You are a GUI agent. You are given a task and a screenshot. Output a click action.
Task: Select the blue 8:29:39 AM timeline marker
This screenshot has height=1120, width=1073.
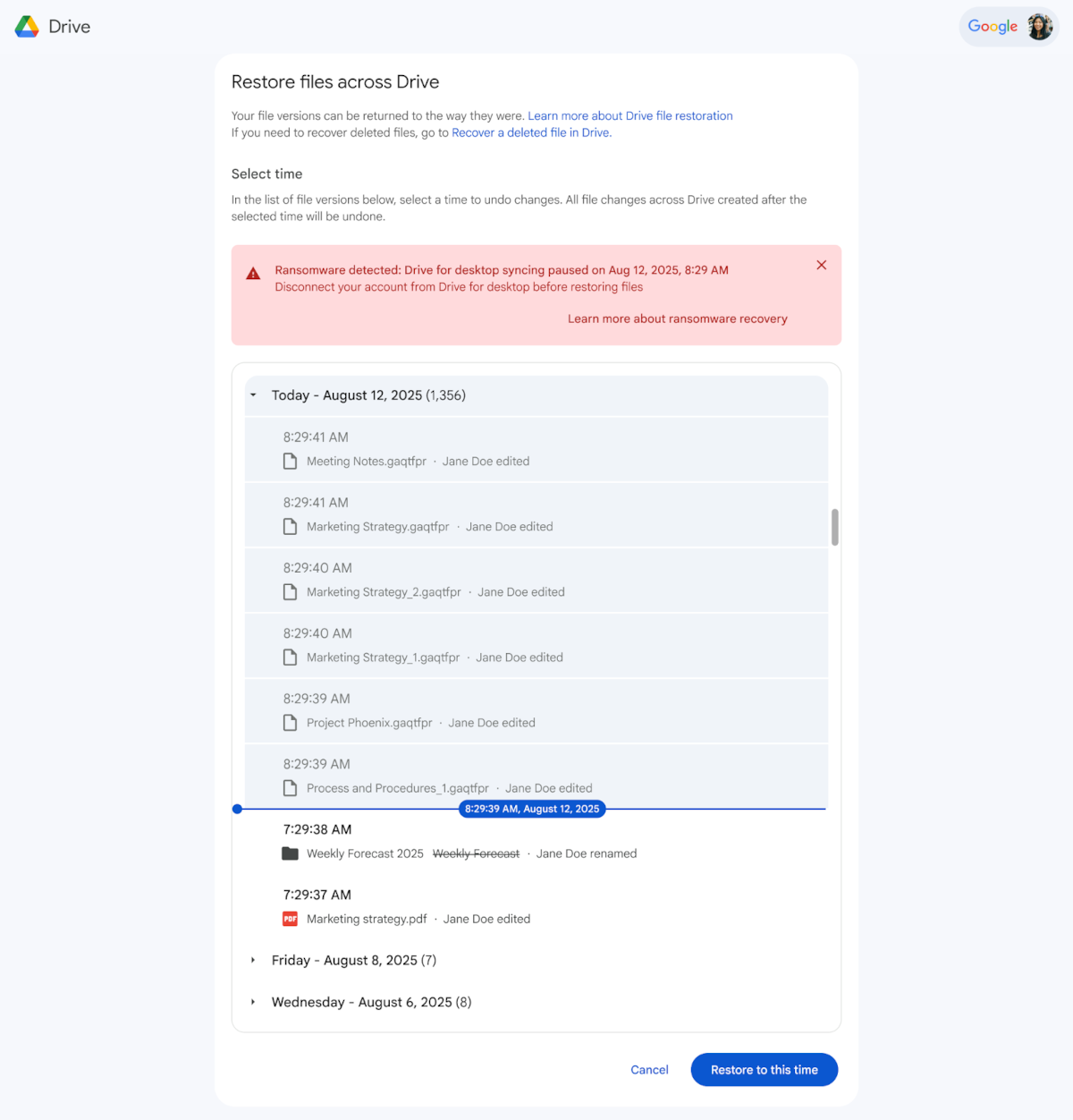click(237, 809)
